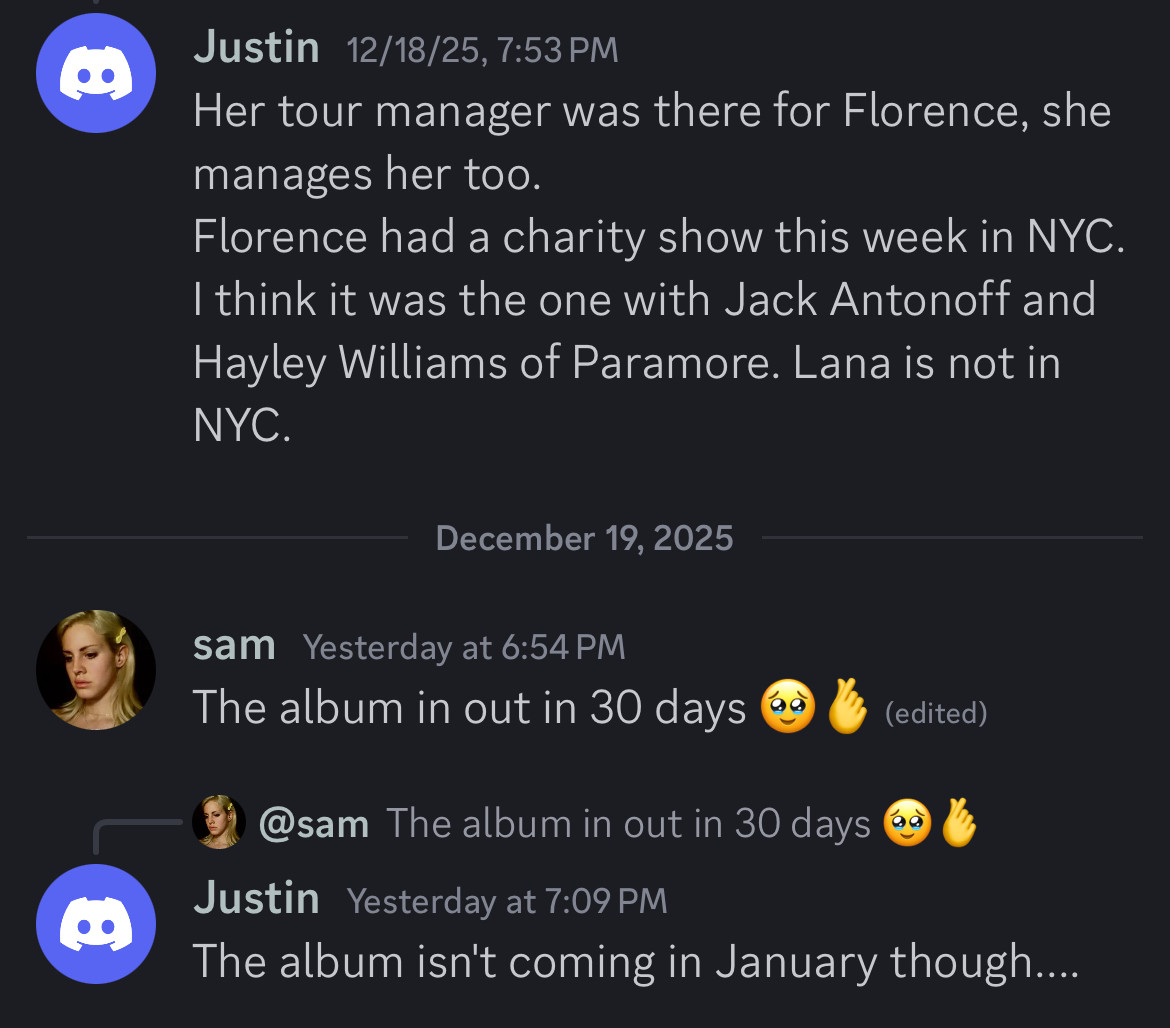Click the Yesterday at 6:54 PM timestamp
Screen dimensions: 1170x1028
(463, 647)
